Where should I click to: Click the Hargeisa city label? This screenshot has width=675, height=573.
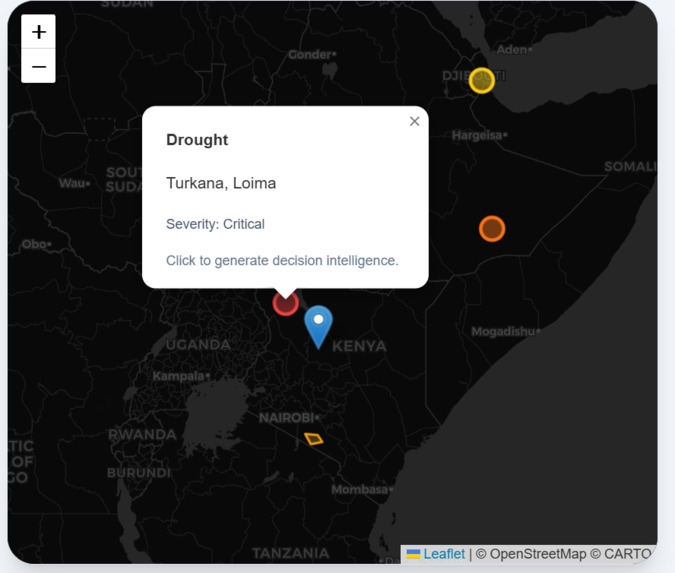tap(477, 135)
